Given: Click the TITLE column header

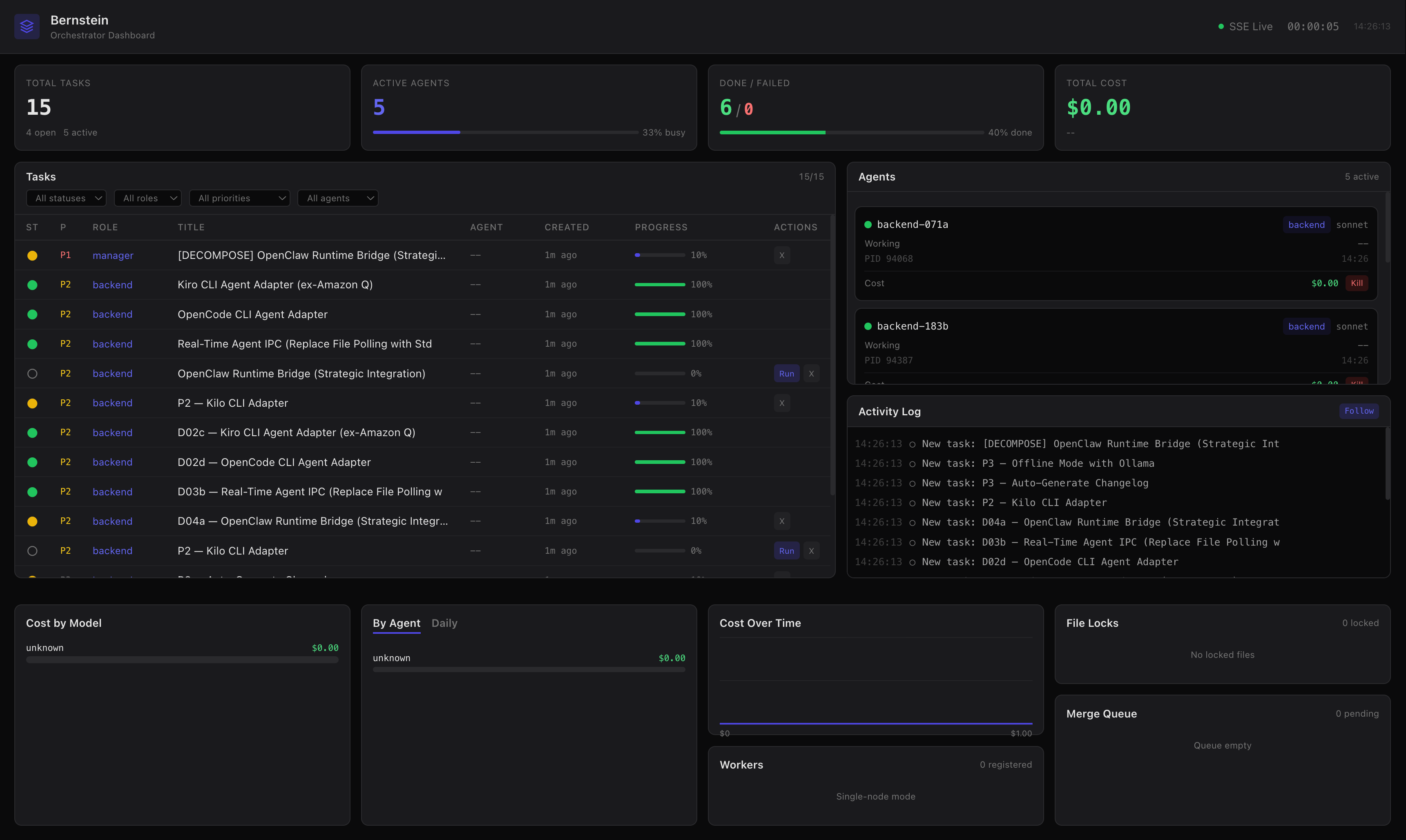Looking at the screenshot, I should 191,227.
